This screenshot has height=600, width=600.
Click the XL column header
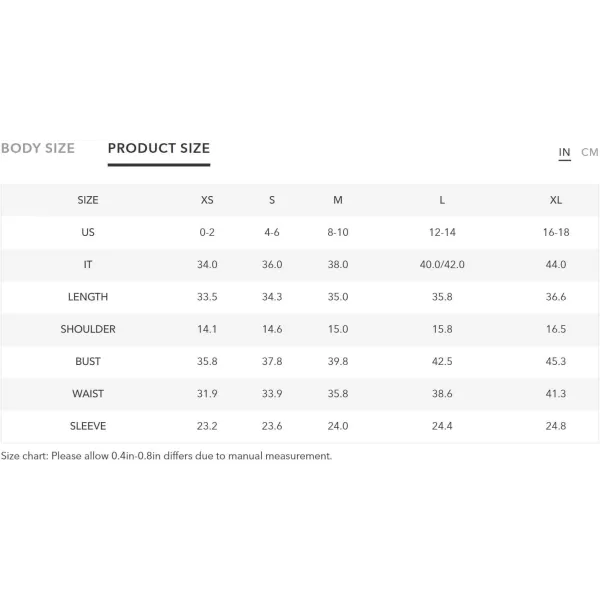pos(556,200)
